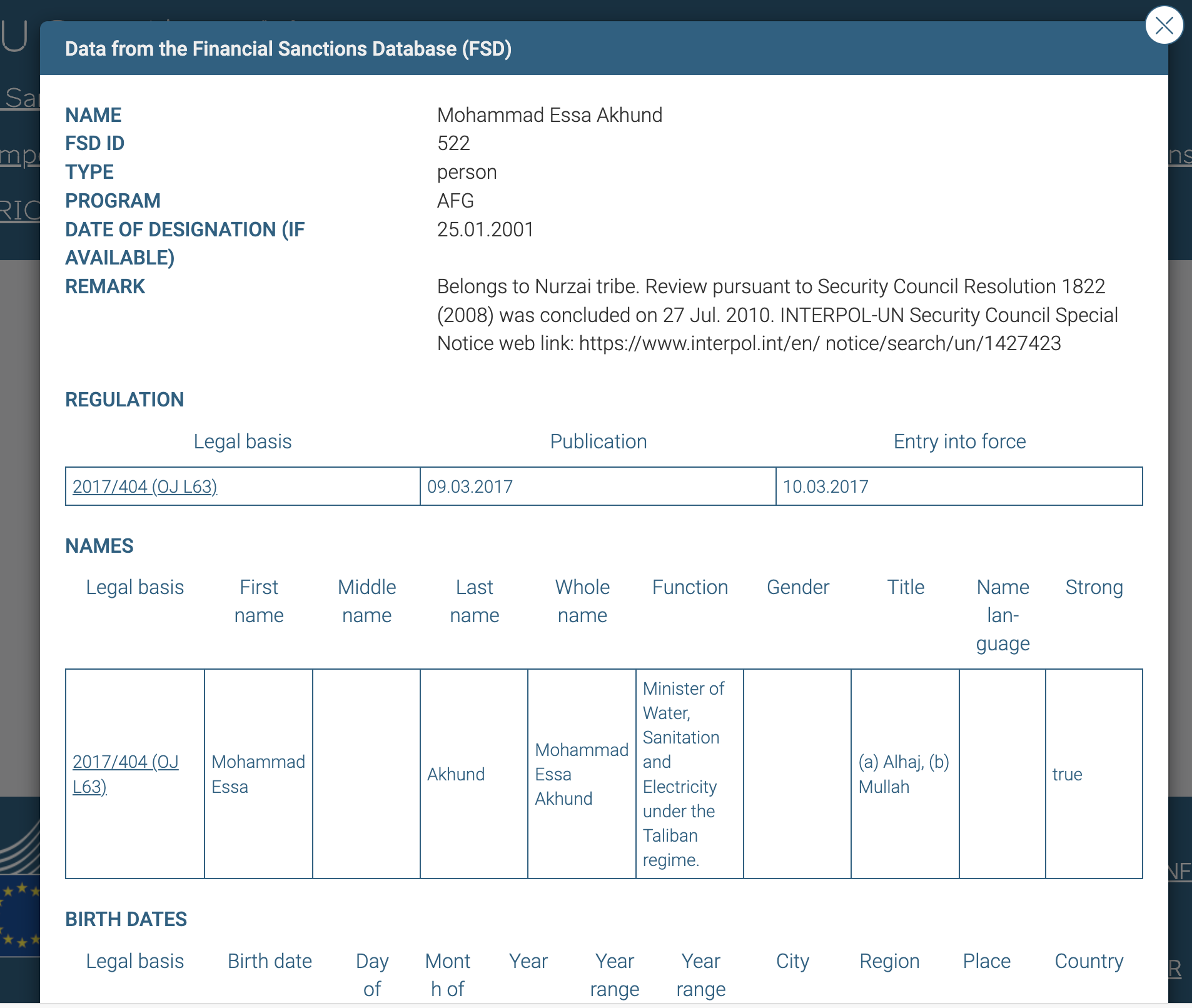Select designation date 25.01.2001

[x=485, y=229]
